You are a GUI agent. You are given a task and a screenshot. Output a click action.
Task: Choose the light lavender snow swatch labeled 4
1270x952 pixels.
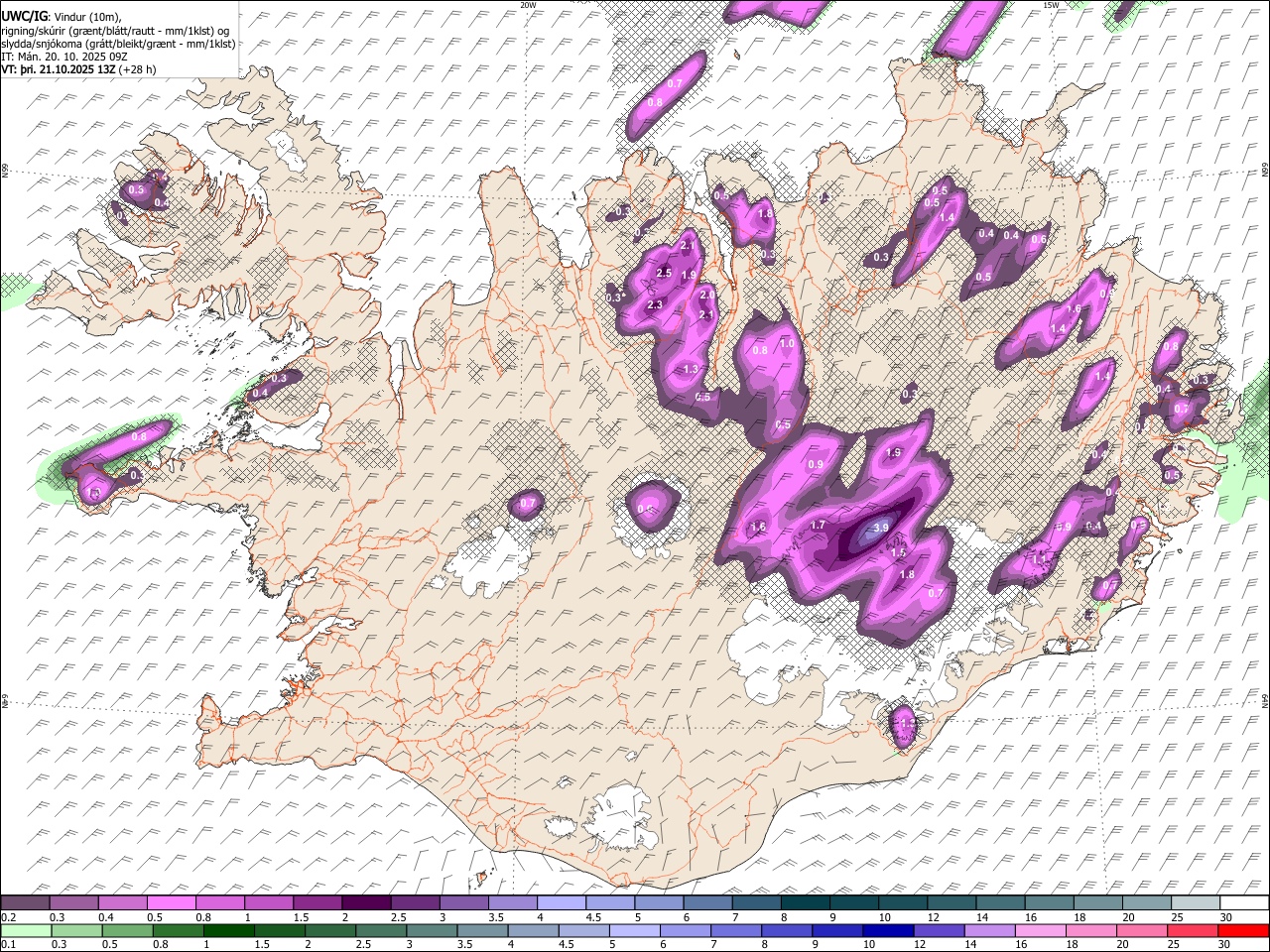pyautogui.click(x=561, y=902)
